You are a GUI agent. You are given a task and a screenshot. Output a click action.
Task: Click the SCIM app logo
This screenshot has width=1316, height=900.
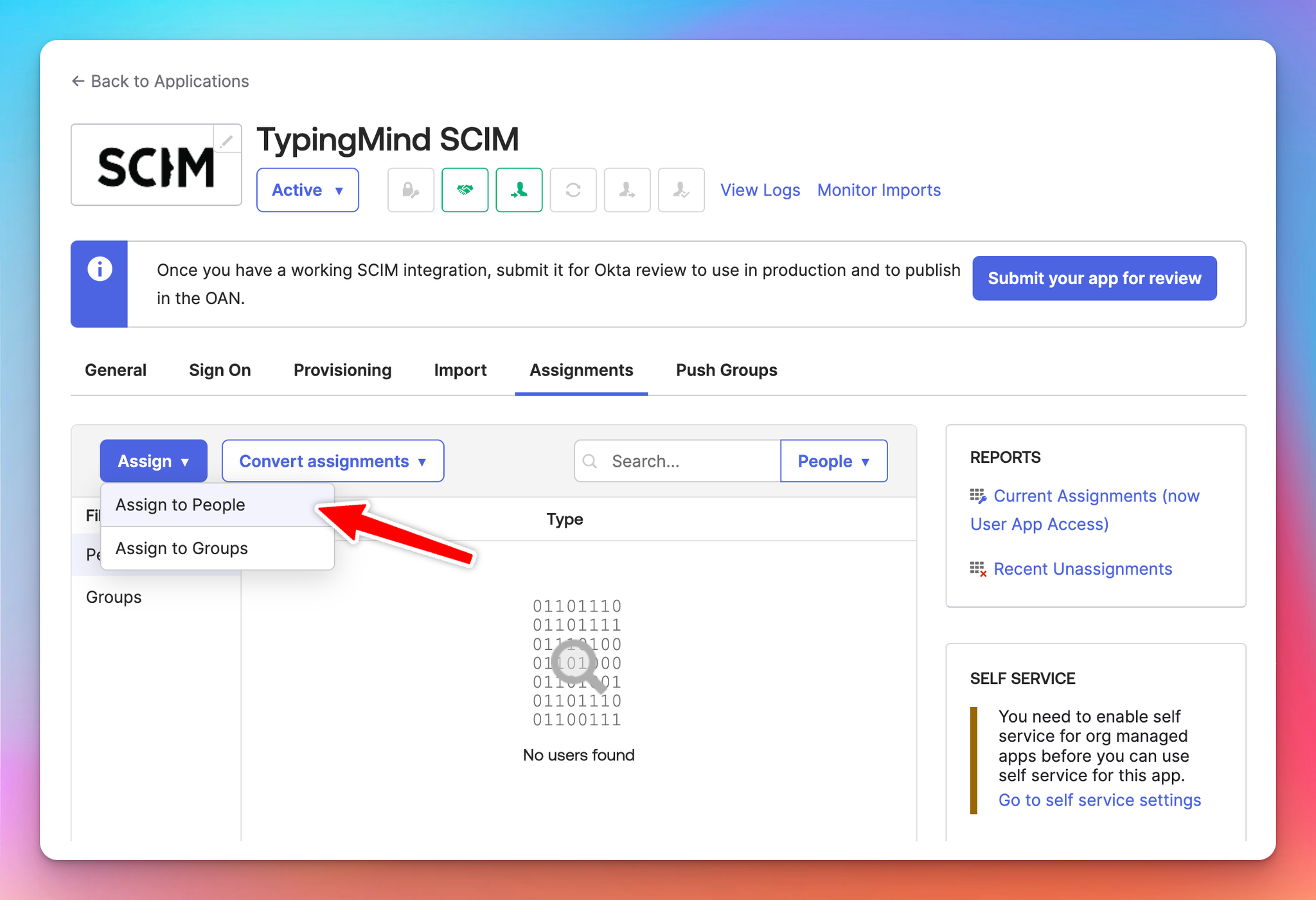pyautogui.click(x=156, y=166)
